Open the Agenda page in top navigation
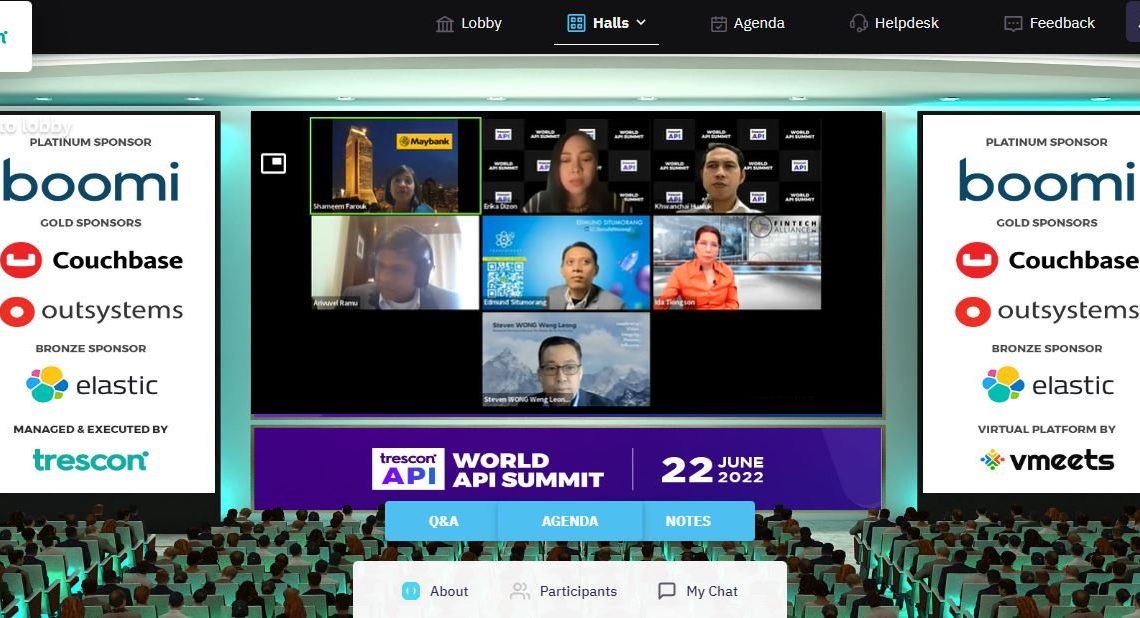 [x=747, y=23]
